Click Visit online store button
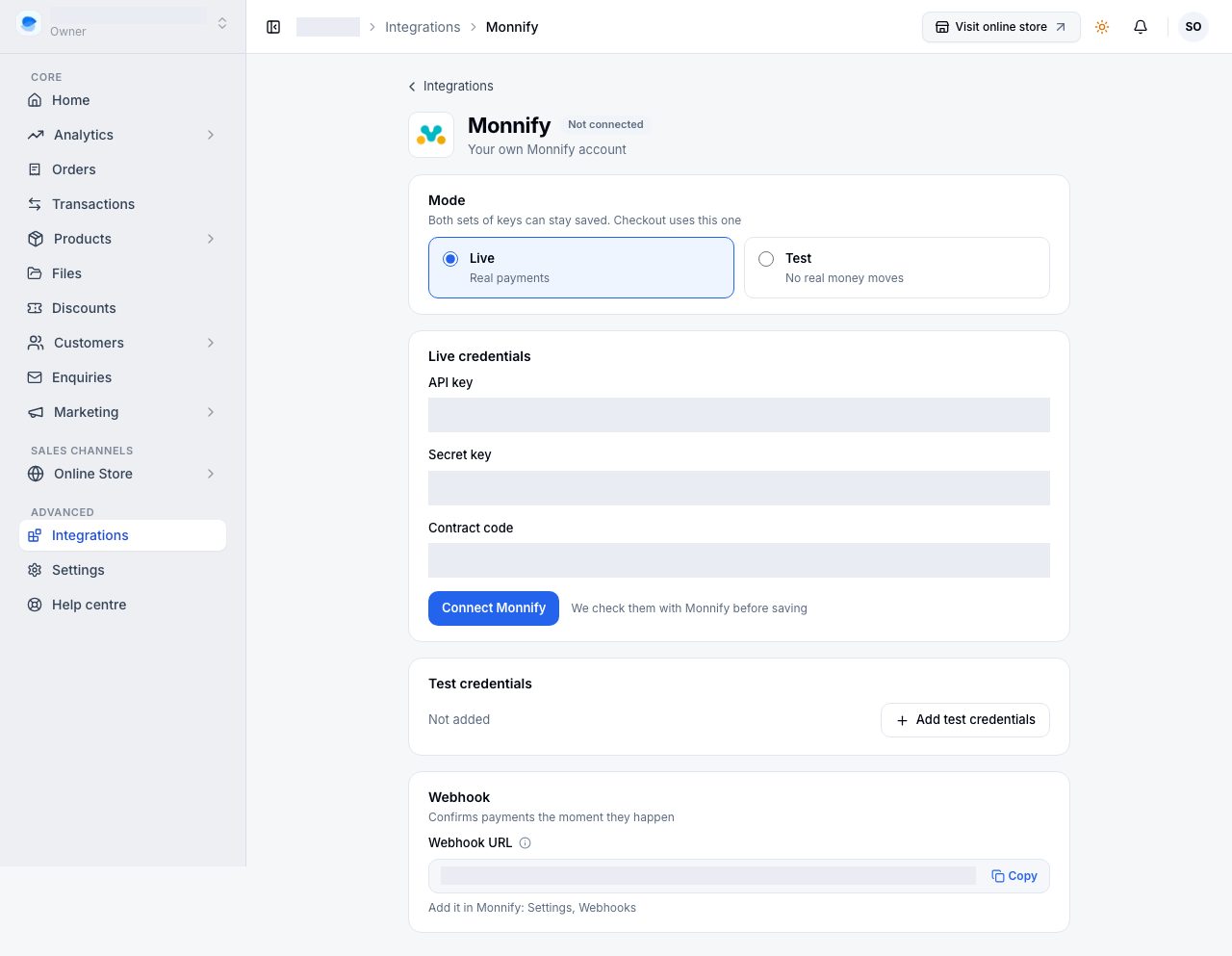Image resolution: width=1232 pixels, height=956 pixels. click(1001, 27)
